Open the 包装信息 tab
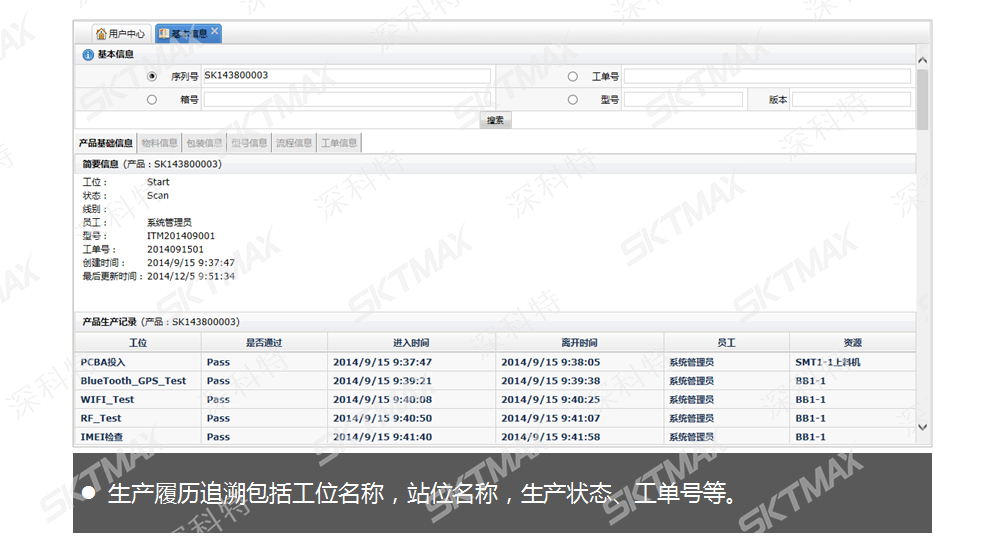Image resolution: width=999 pixels, height=547 pixels. point(205,143)
